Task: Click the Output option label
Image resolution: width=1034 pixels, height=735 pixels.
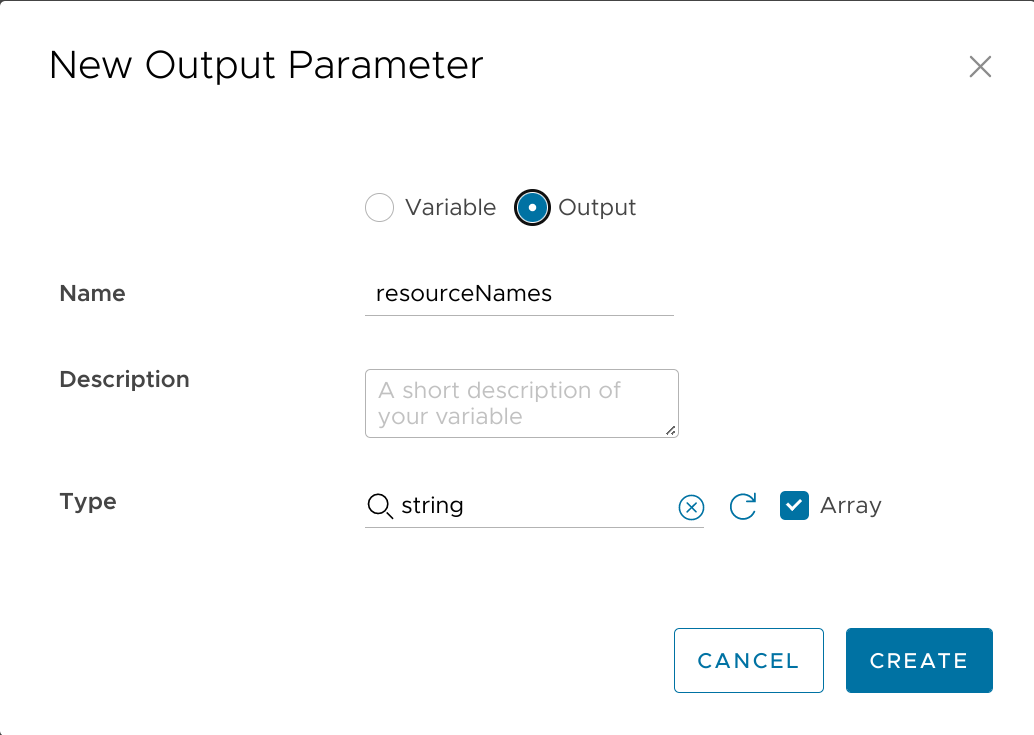Action: click(x=597, y=208)
